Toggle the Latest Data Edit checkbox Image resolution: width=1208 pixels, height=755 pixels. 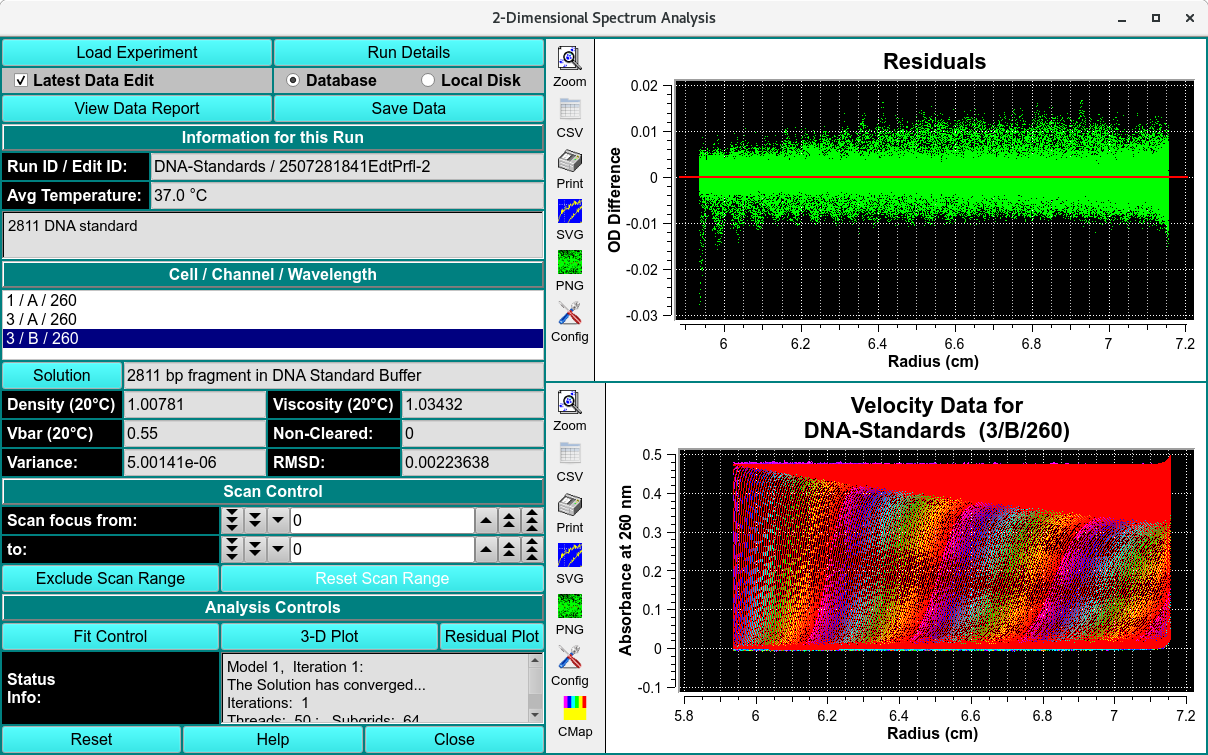(21, 80)
